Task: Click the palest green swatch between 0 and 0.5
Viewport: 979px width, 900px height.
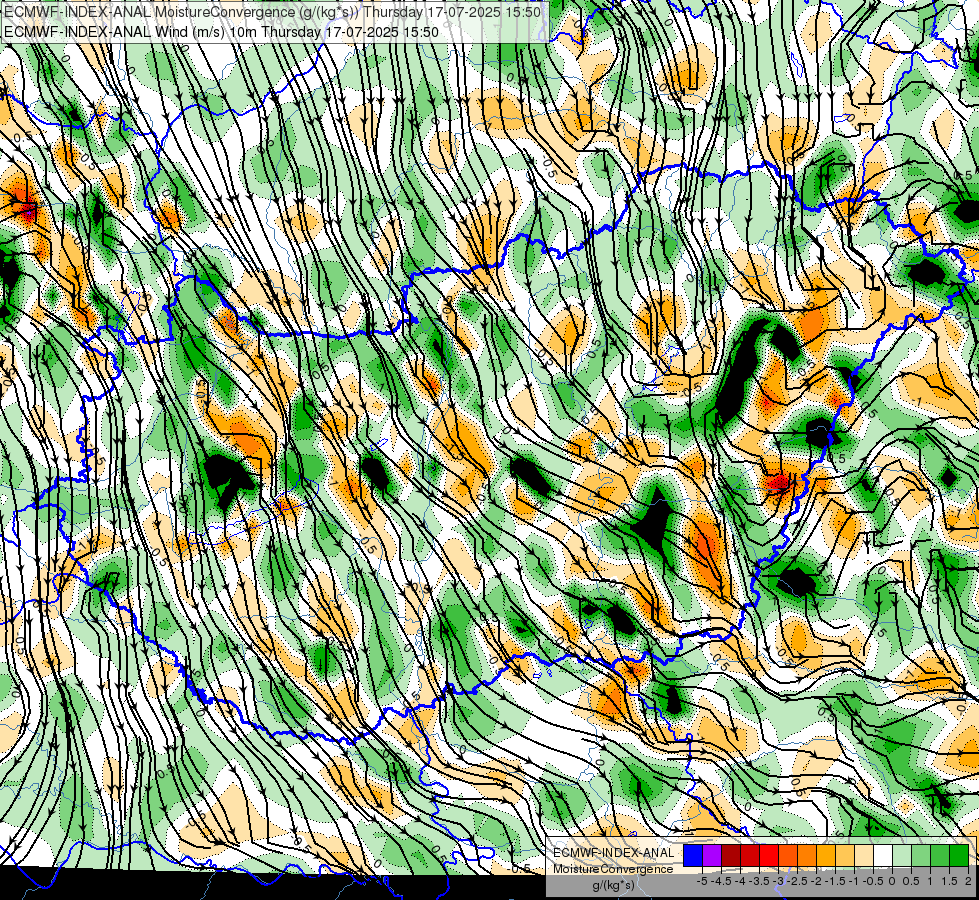Action: tap(902, 856)
